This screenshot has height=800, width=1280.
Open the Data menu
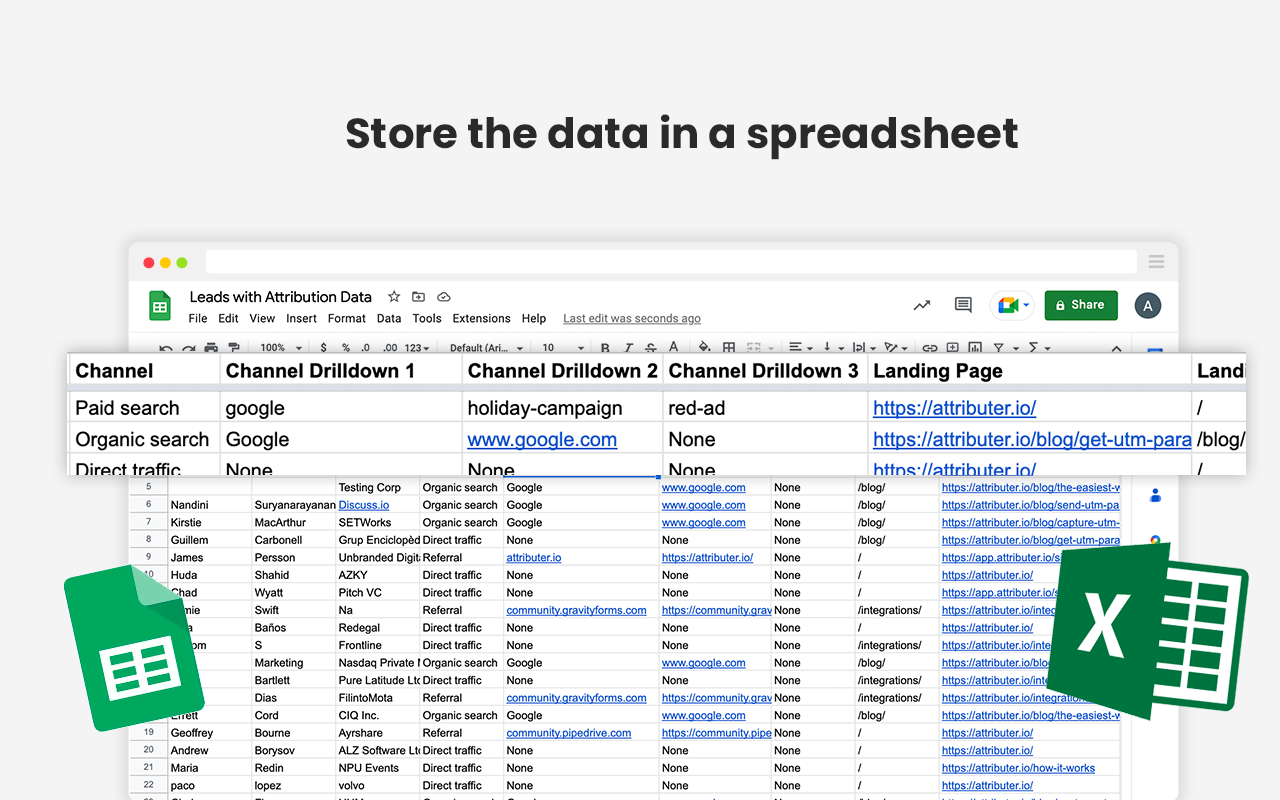pyautogui.click(x=388, y=318)
